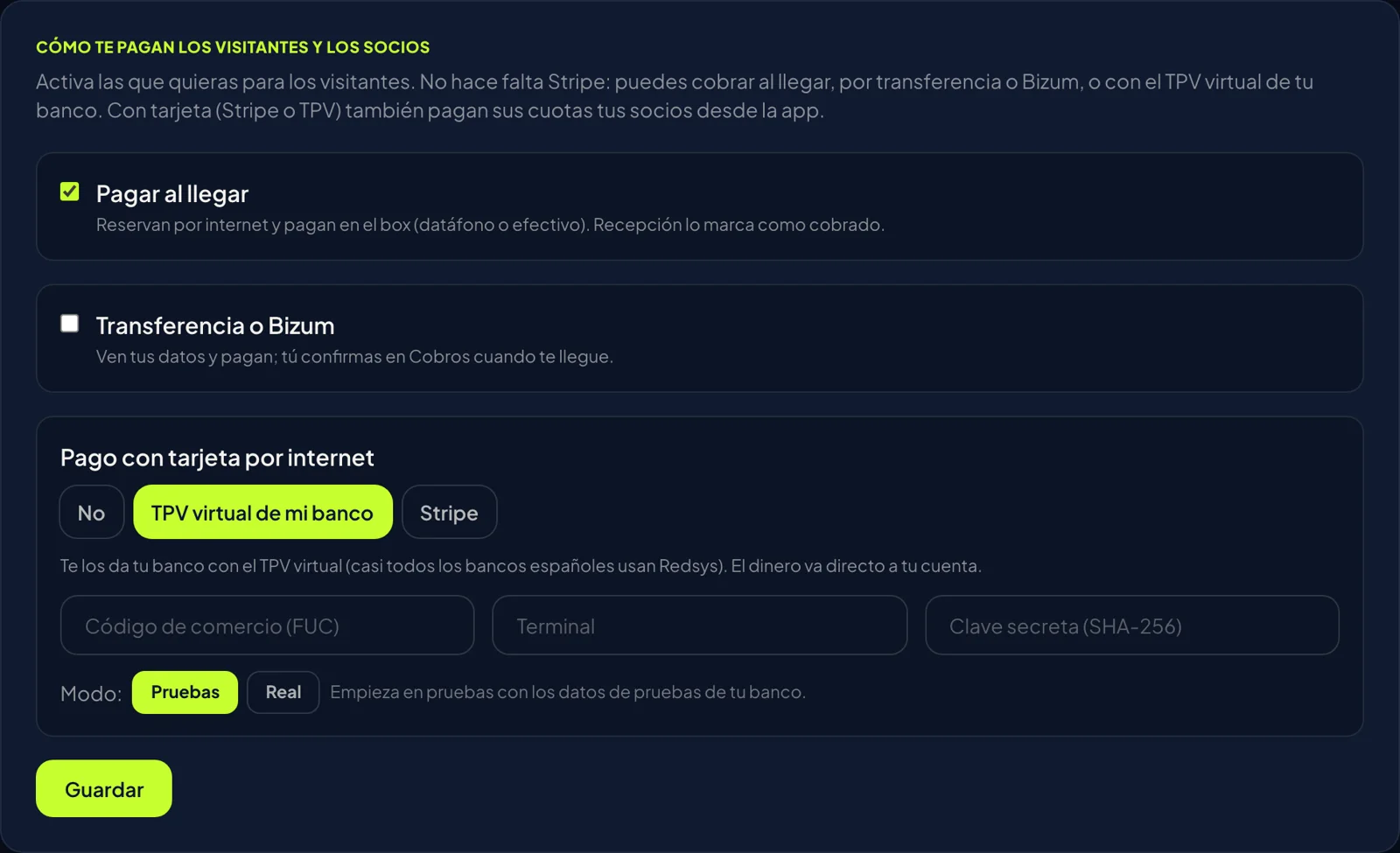Focus the Clave secreta (SHA-256) field
The image size is (1400, 853).
click(x=1132, y=626)
